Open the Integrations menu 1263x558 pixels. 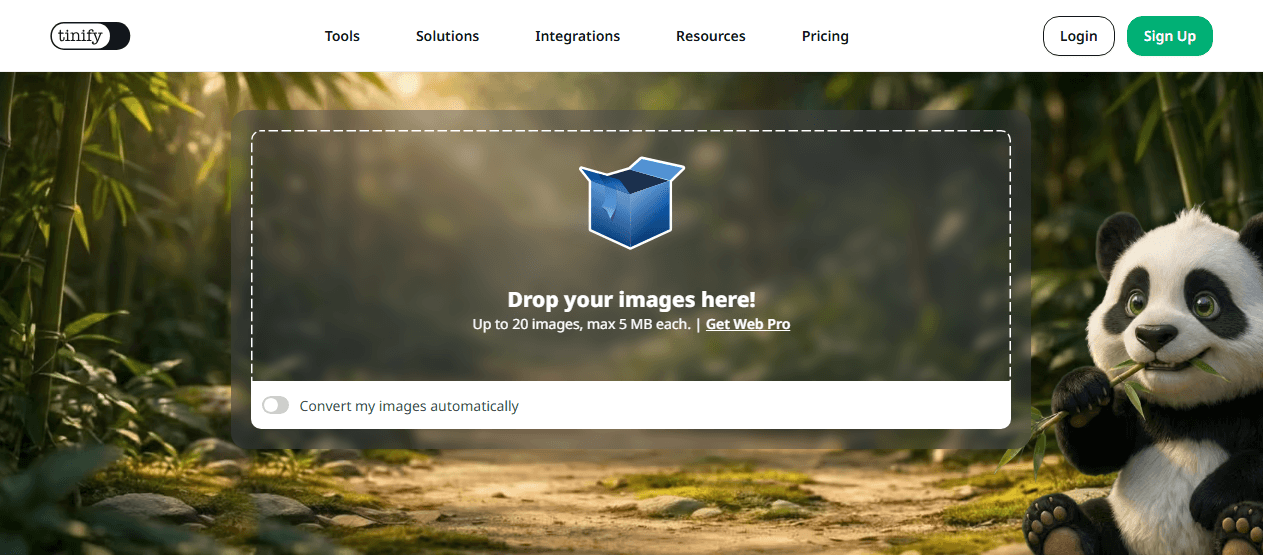[x=577, y=36]
